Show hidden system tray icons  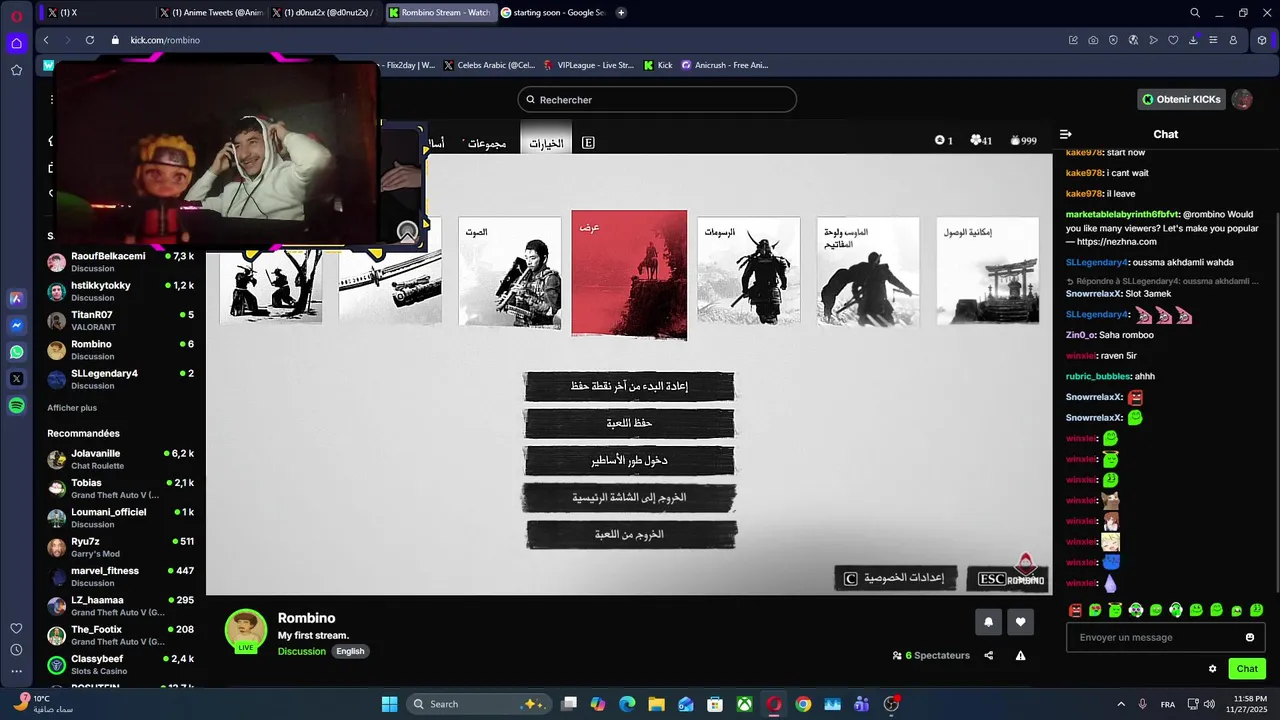1120,704
